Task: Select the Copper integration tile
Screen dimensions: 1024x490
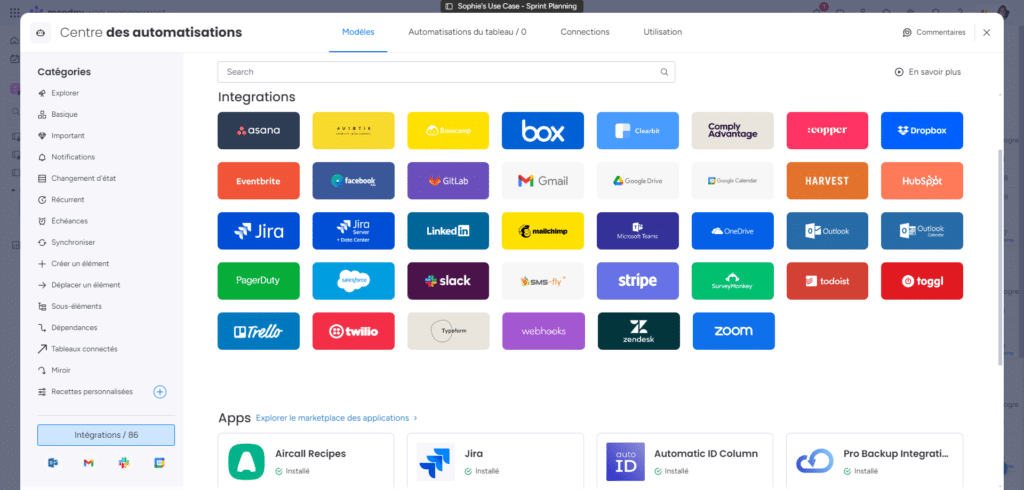Action: pyautogui.click(x=827, y=131)
